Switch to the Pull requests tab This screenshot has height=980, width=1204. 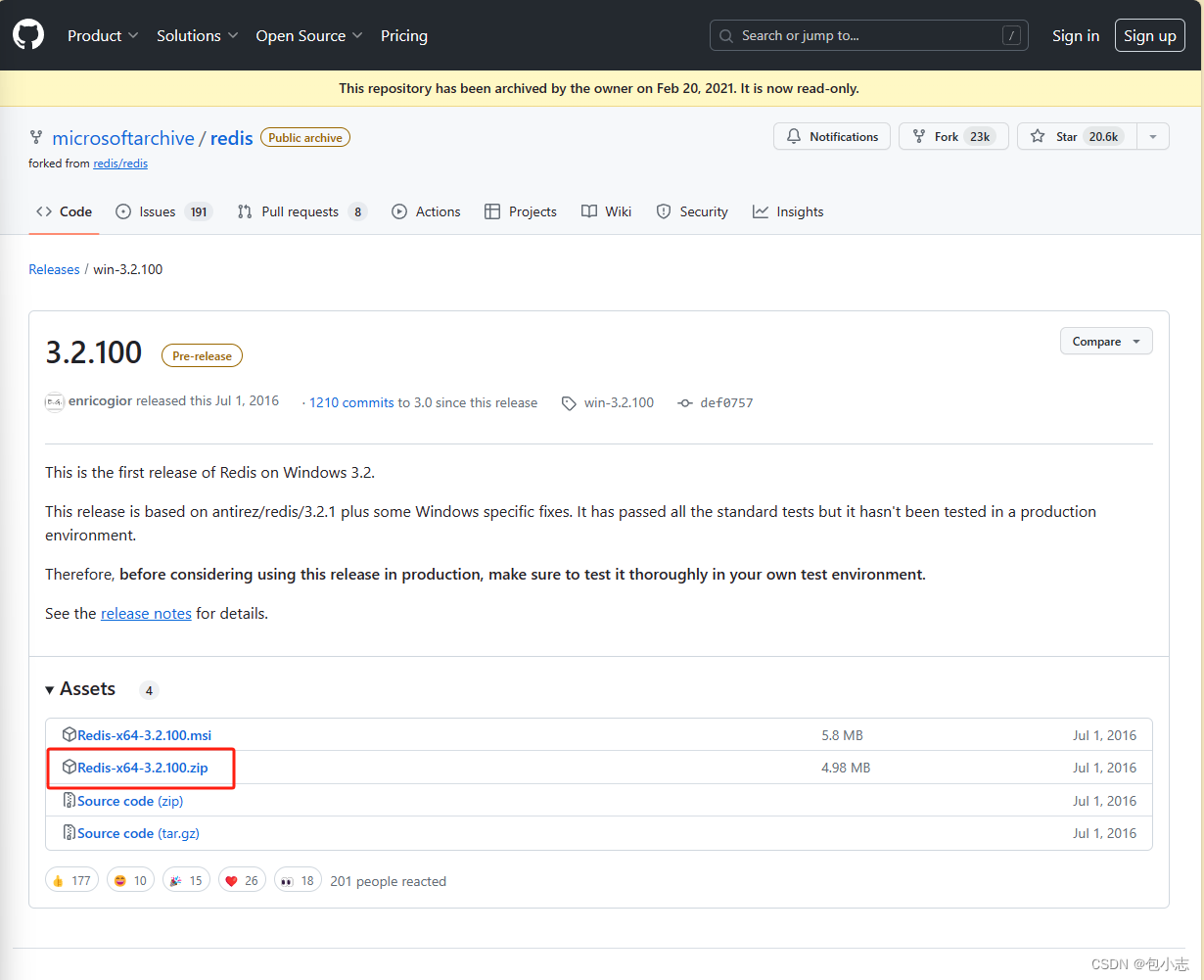coord(302,211)
